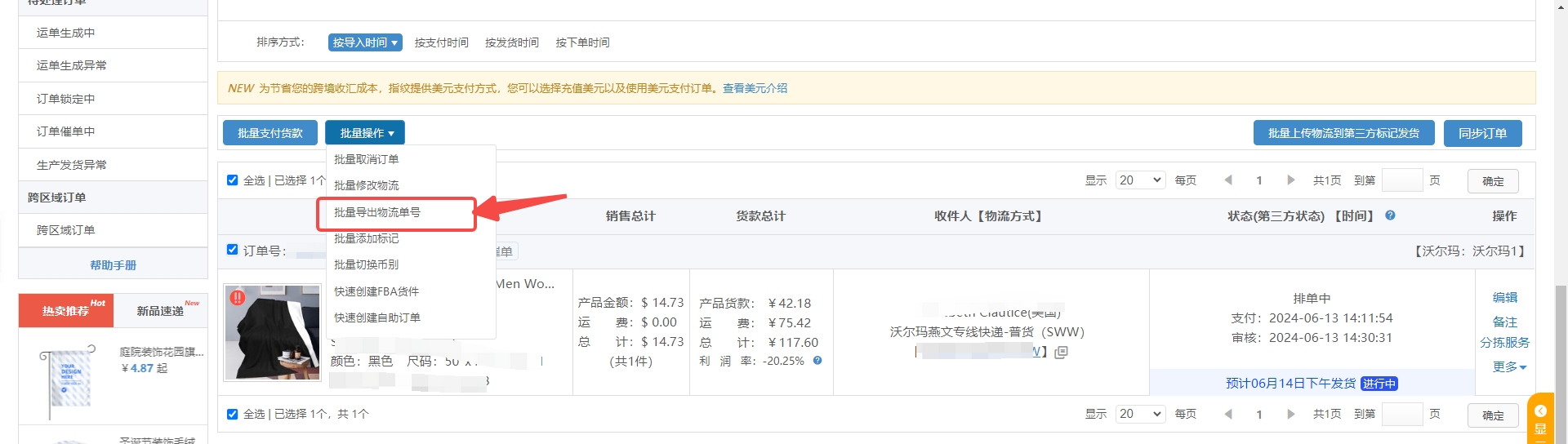The width and height of the screenshot is (1568, 444).
Task: Open the top 显示 20 per-page dropdown
Action: pyautogui.click(x=1141, y=180)
